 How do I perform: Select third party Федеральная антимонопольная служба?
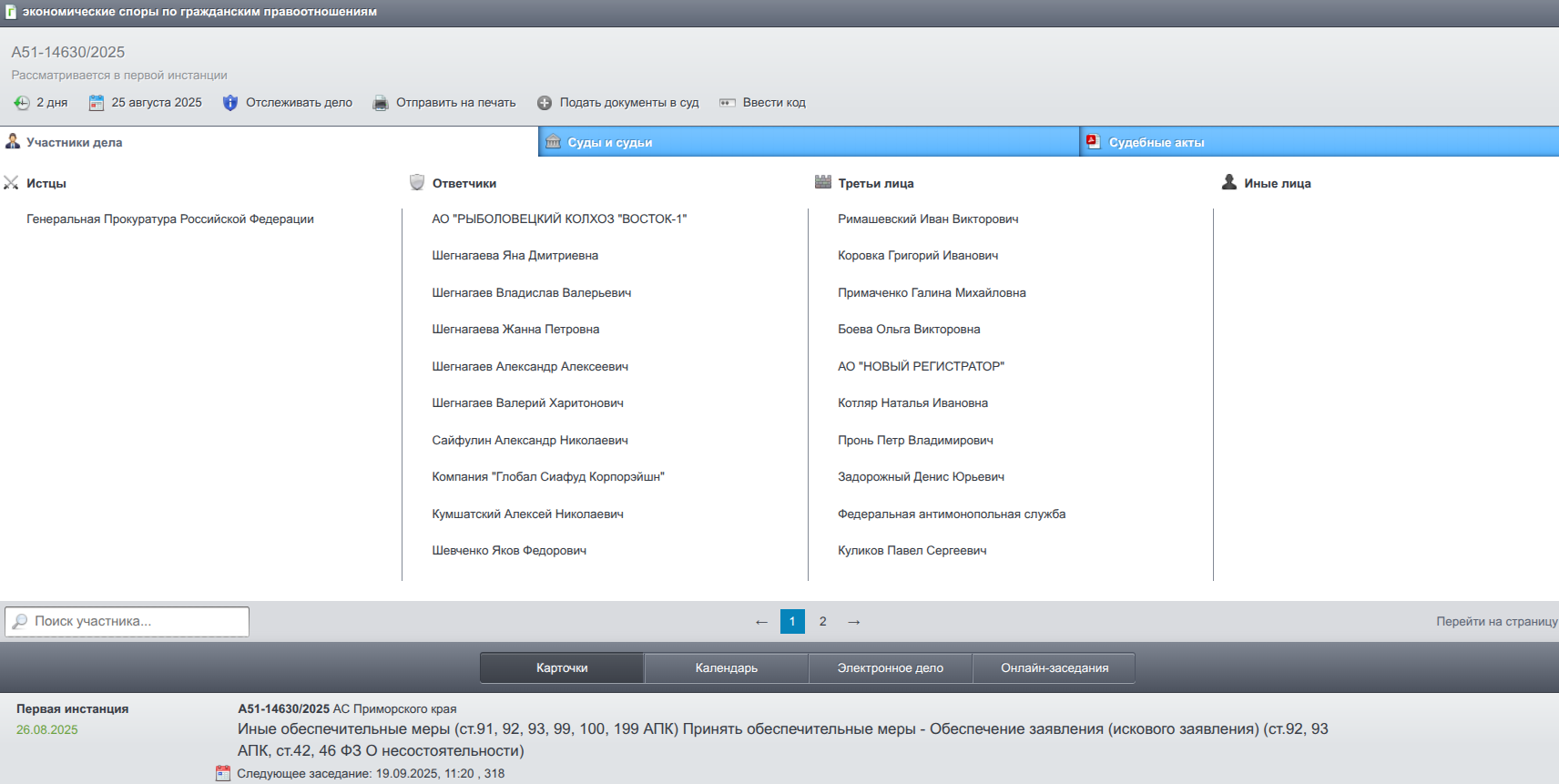click(952, 514)
